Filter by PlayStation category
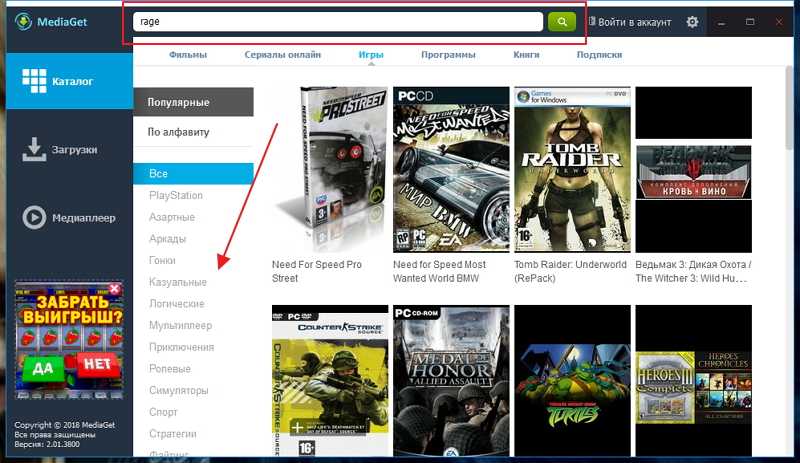This screenshot has height=463, width=800. click(176, 196)
